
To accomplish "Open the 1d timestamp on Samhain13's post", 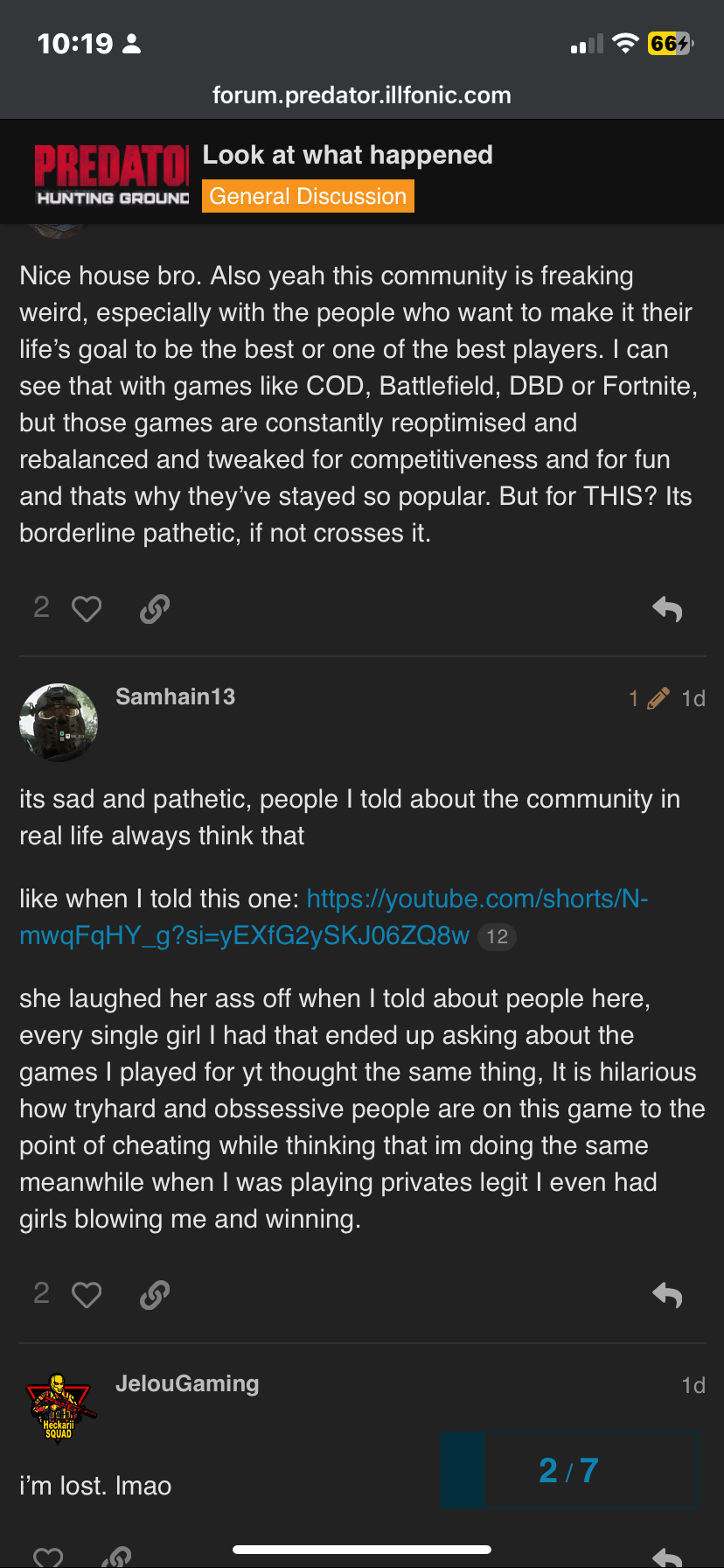I will pyautogui.click(x=693, y=698).
